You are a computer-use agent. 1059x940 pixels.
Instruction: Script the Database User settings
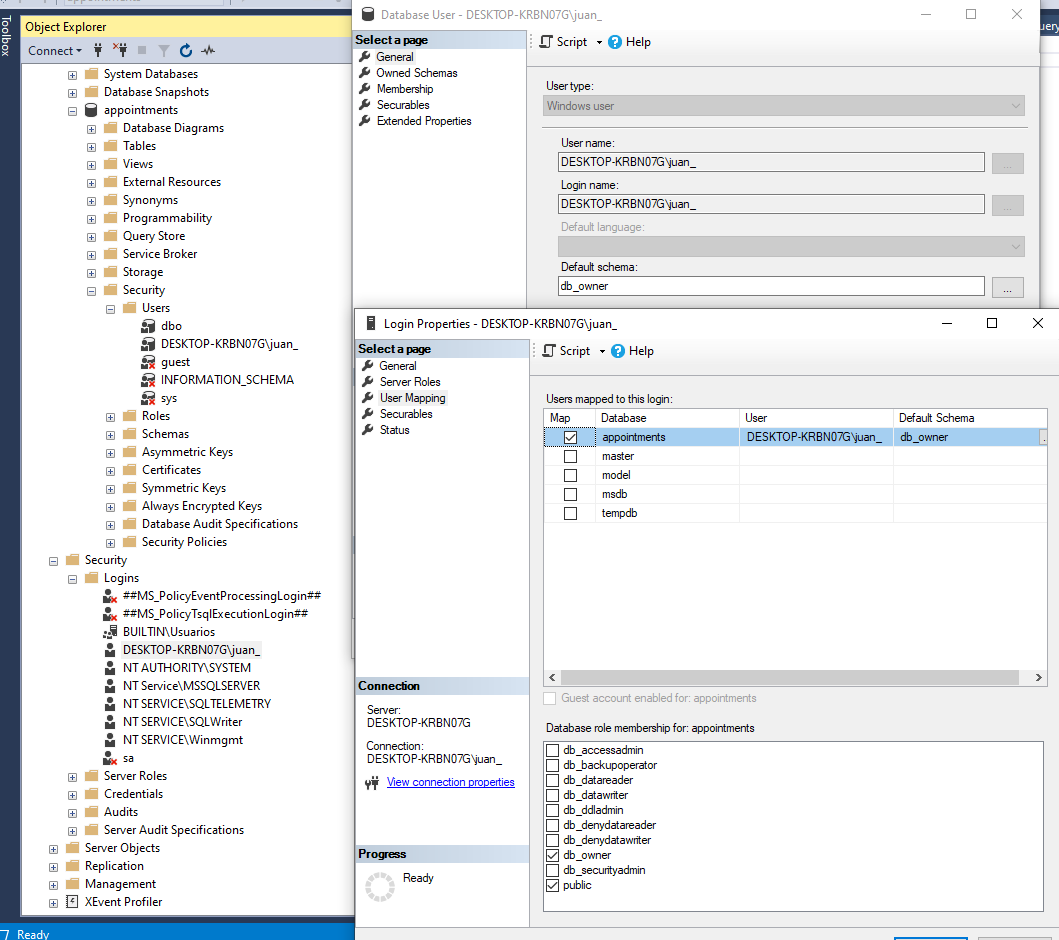pyautogui.click(x=568, y=41)
